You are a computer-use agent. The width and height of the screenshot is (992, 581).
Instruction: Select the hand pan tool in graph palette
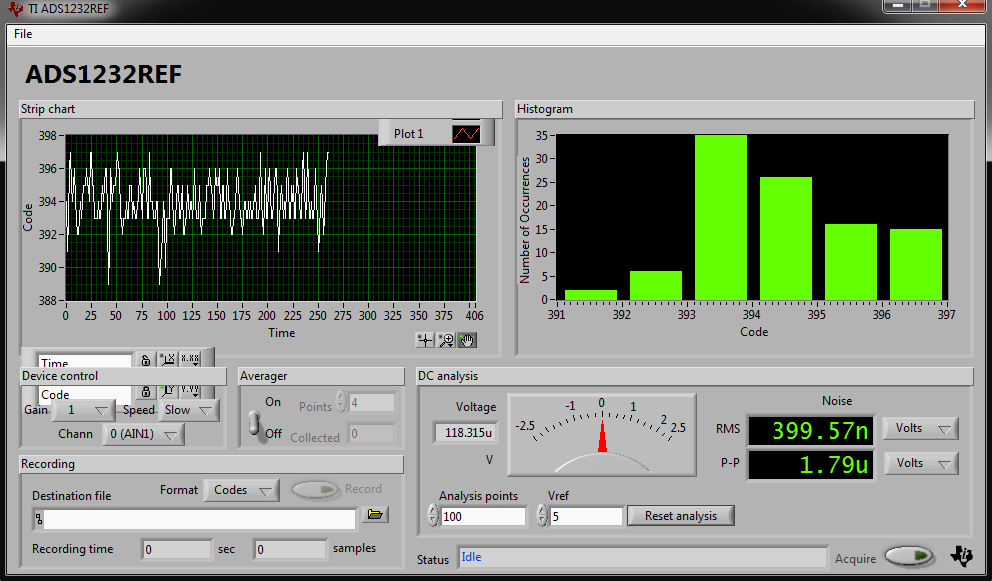467,340
